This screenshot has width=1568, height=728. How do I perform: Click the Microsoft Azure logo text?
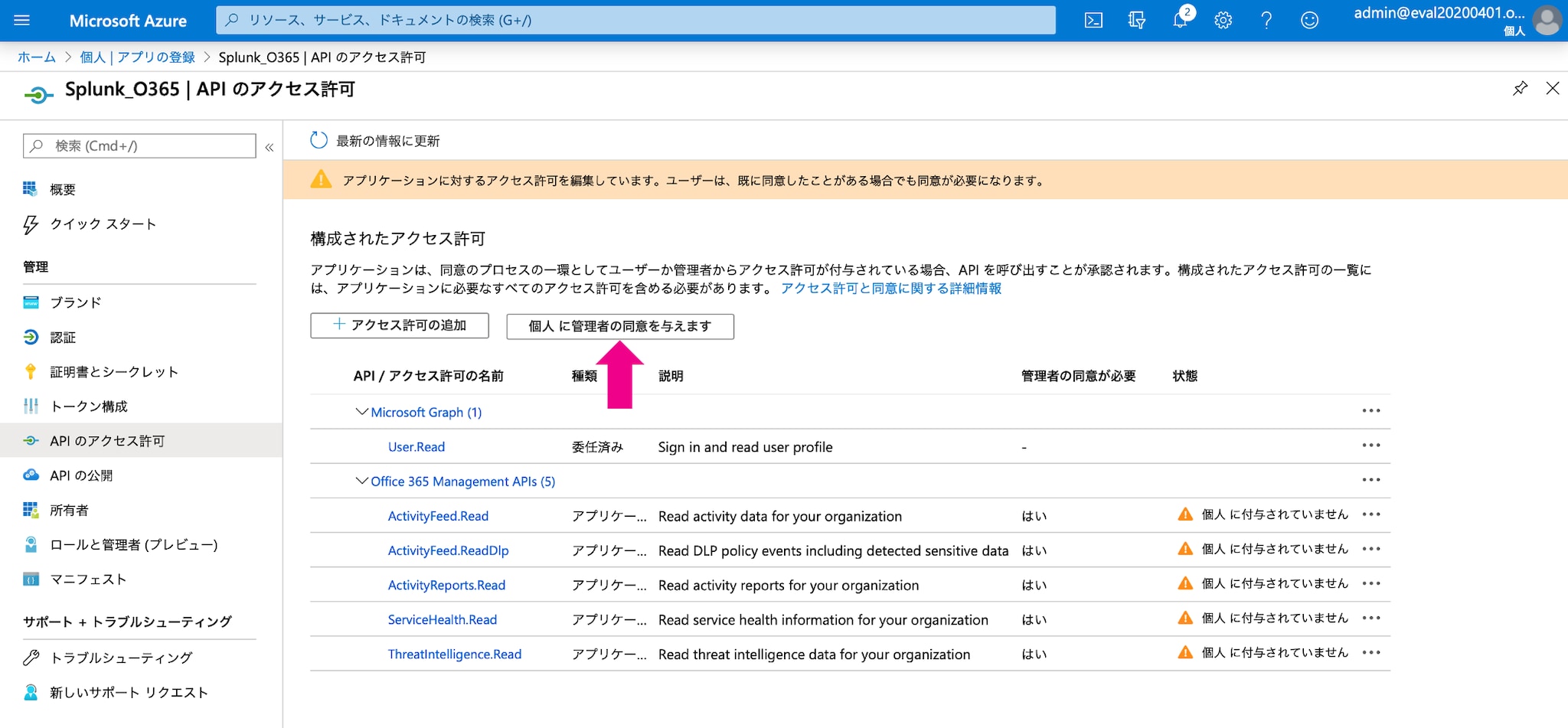[x=128, y=21]
